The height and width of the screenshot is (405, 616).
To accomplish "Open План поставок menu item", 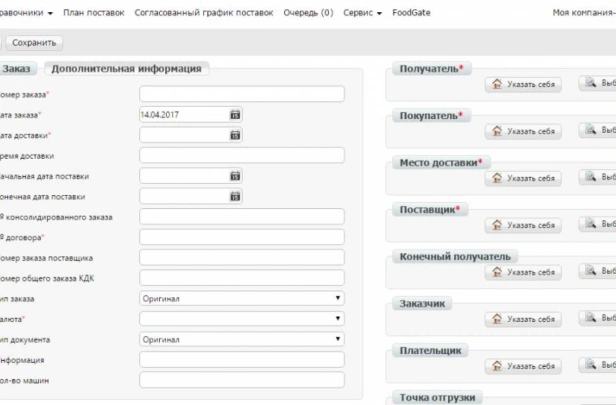I will pyautogui.click(x=94, y=13).
